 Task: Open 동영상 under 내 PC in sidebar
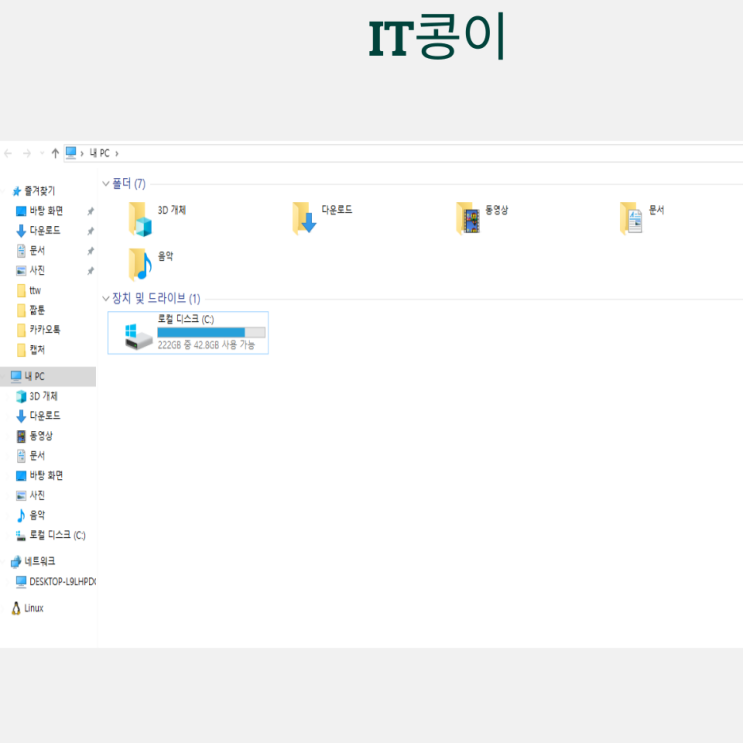click(x=41, y=436)
